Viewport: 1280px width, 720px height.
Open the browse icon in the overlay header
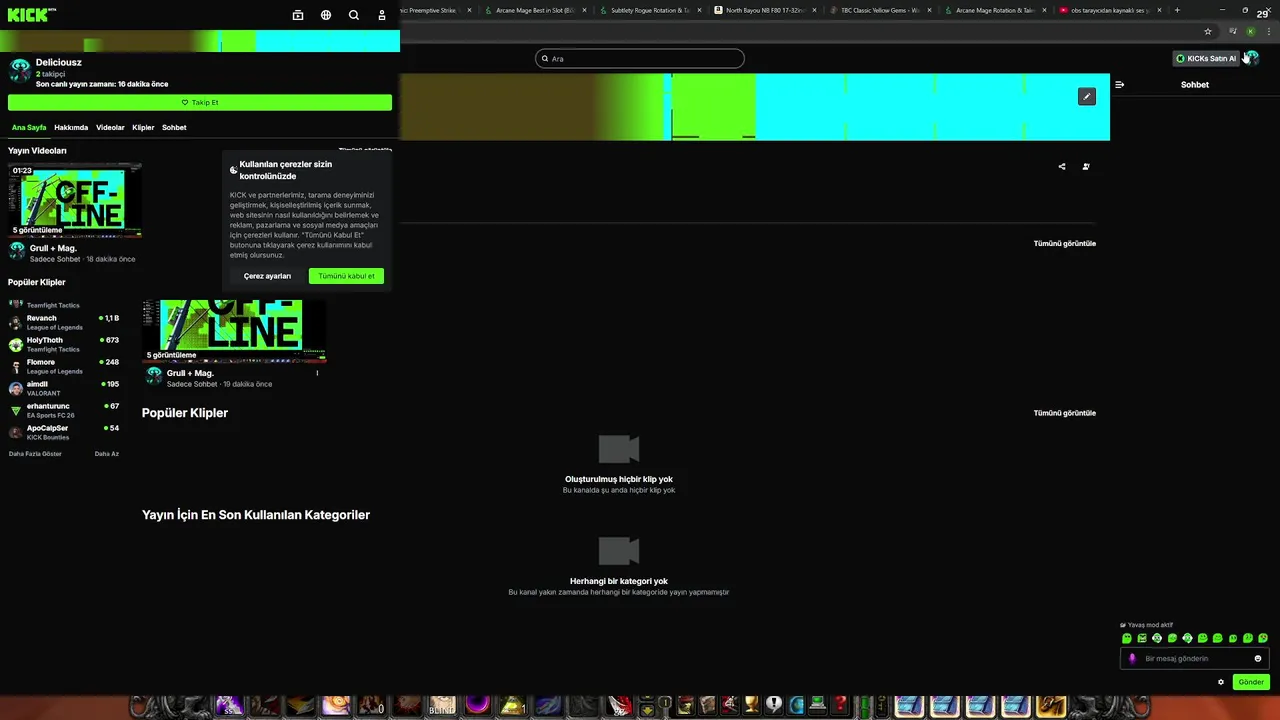(x=298, y=15)
